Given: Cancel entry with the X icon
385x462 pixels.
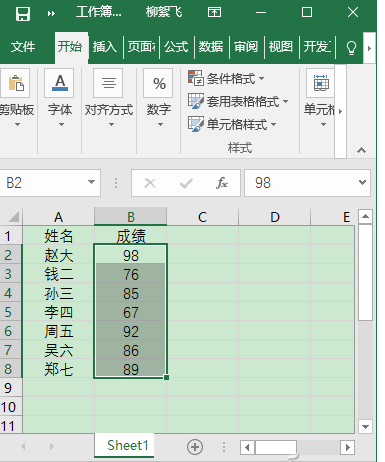Looking at the screenshot, I should coord(150,183).
